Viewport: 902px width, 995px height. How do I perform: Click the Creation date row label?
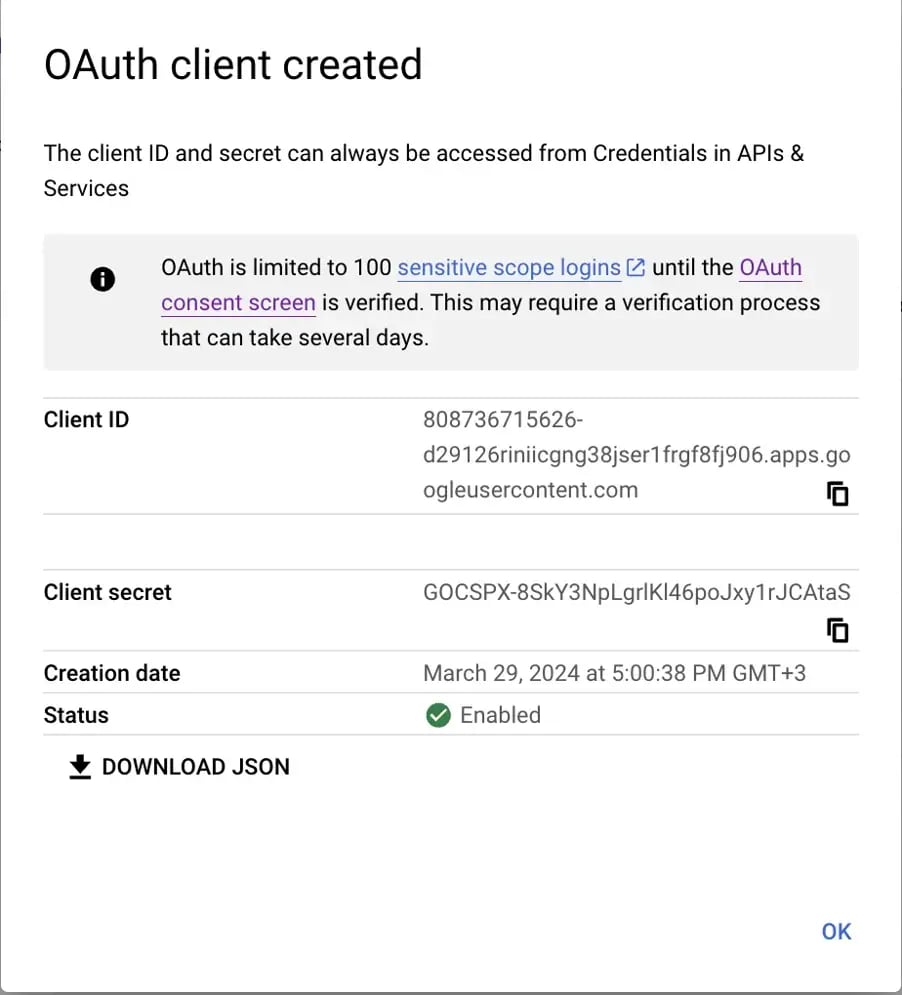[x=112, y=673]
